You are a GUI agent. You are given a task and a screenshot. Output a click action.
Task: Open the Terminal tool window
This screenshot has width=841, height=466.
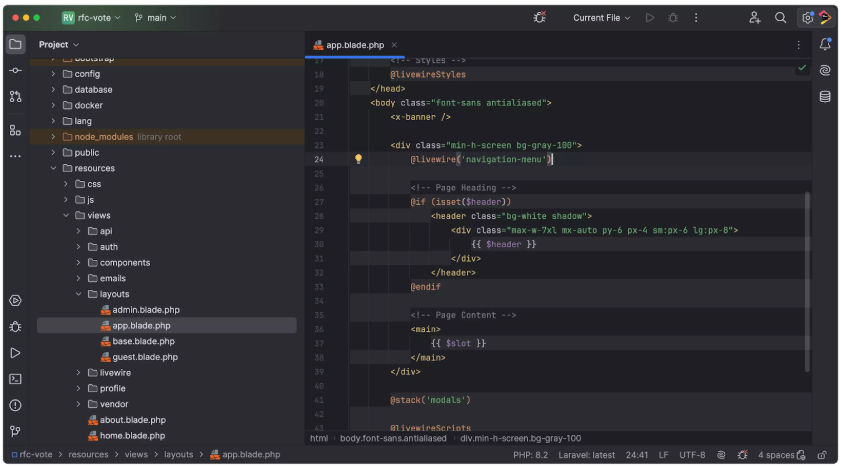point(16,380)
